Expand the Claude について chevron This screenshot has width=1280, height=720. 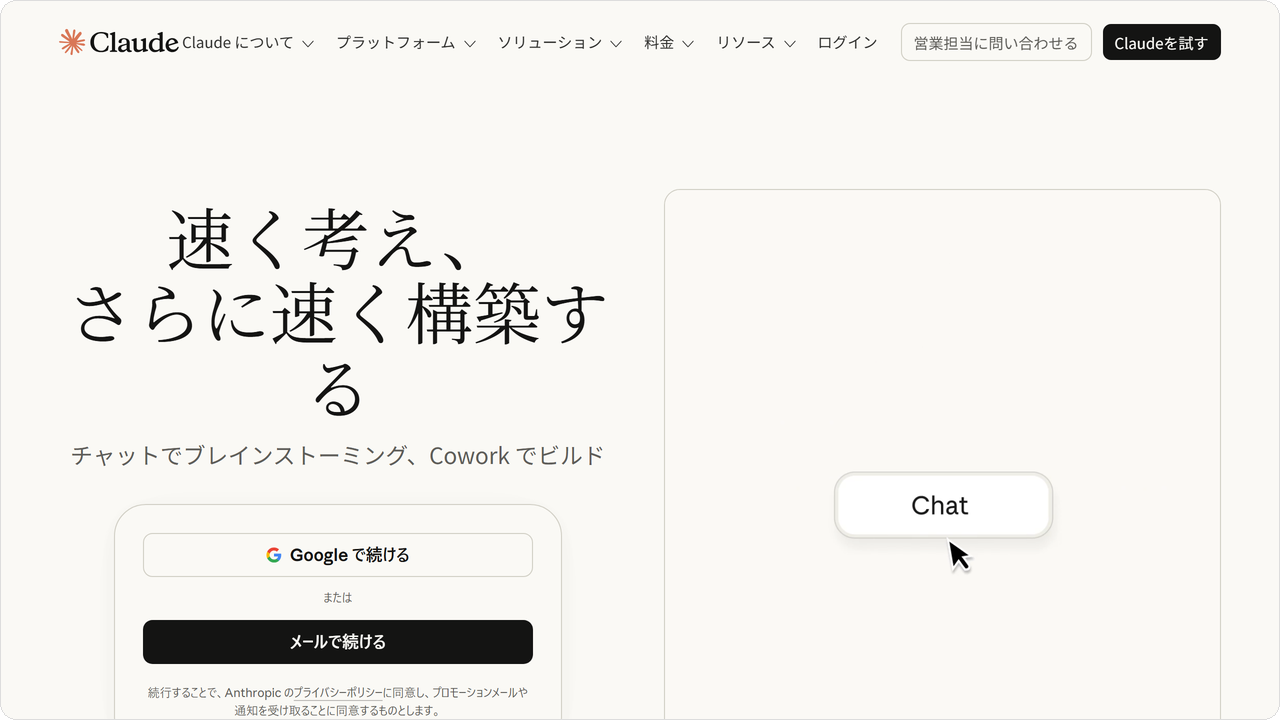(x=308, y=44)
